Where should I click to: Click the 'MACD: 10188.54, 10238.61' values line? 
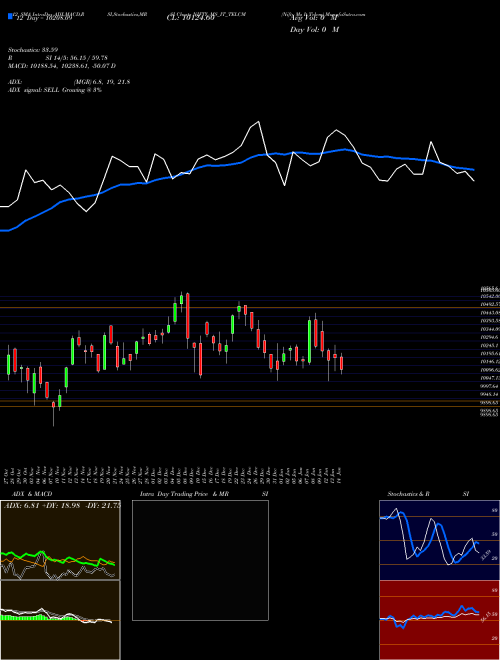(62, 66)
